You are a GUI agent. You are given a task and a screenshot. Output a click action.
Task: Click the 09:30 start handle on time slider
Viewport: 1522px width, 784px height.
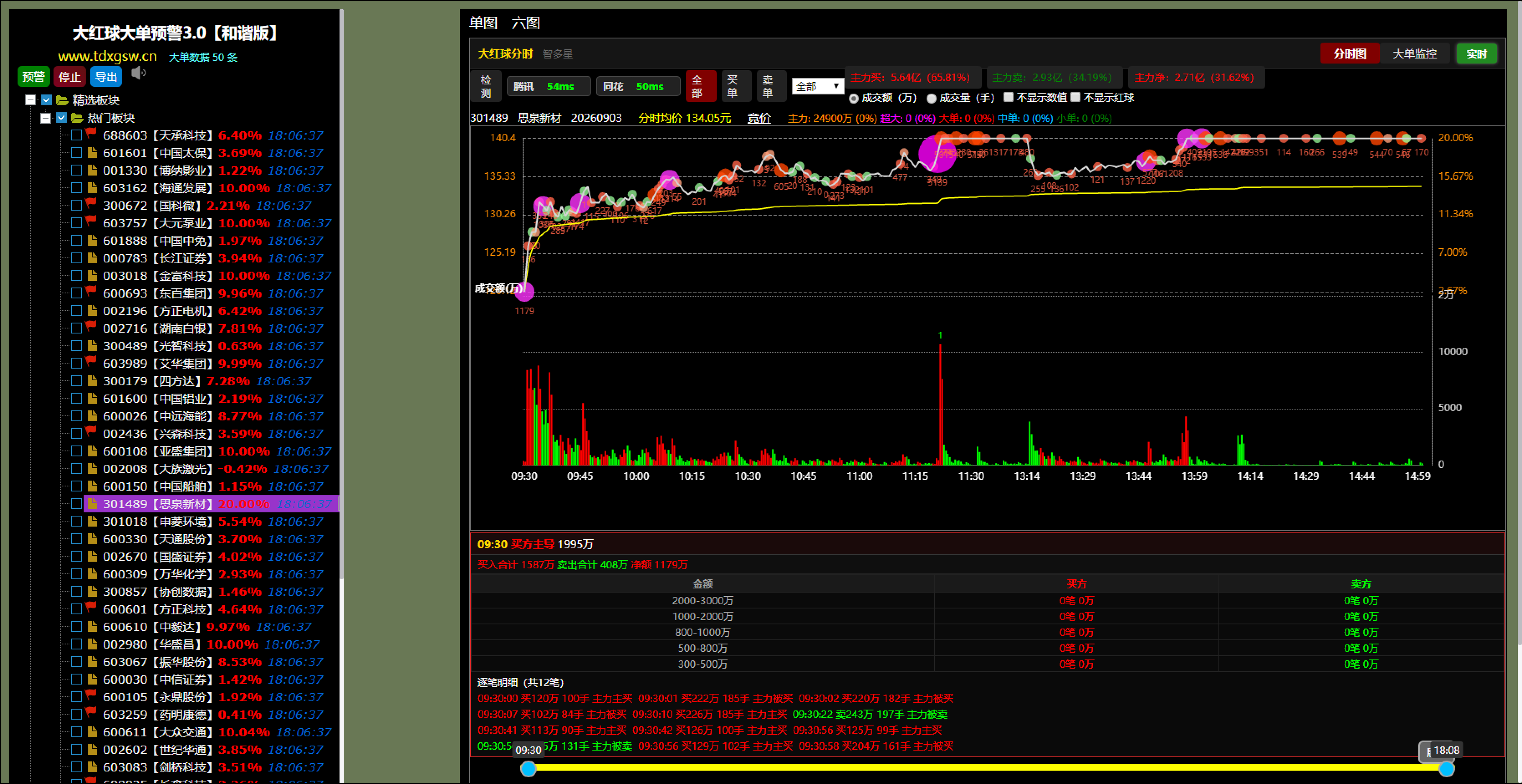click(x=528, y=768)
